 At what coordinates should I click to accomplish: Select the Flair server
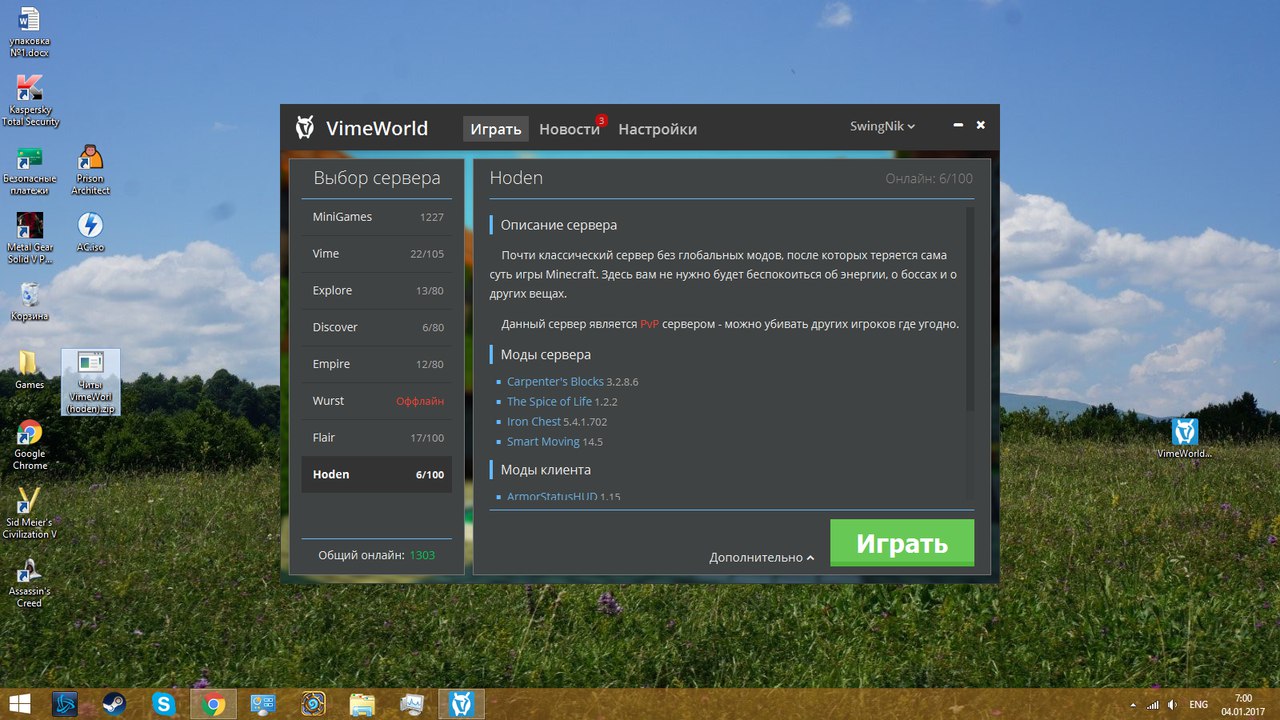click(x=377, y=438)
